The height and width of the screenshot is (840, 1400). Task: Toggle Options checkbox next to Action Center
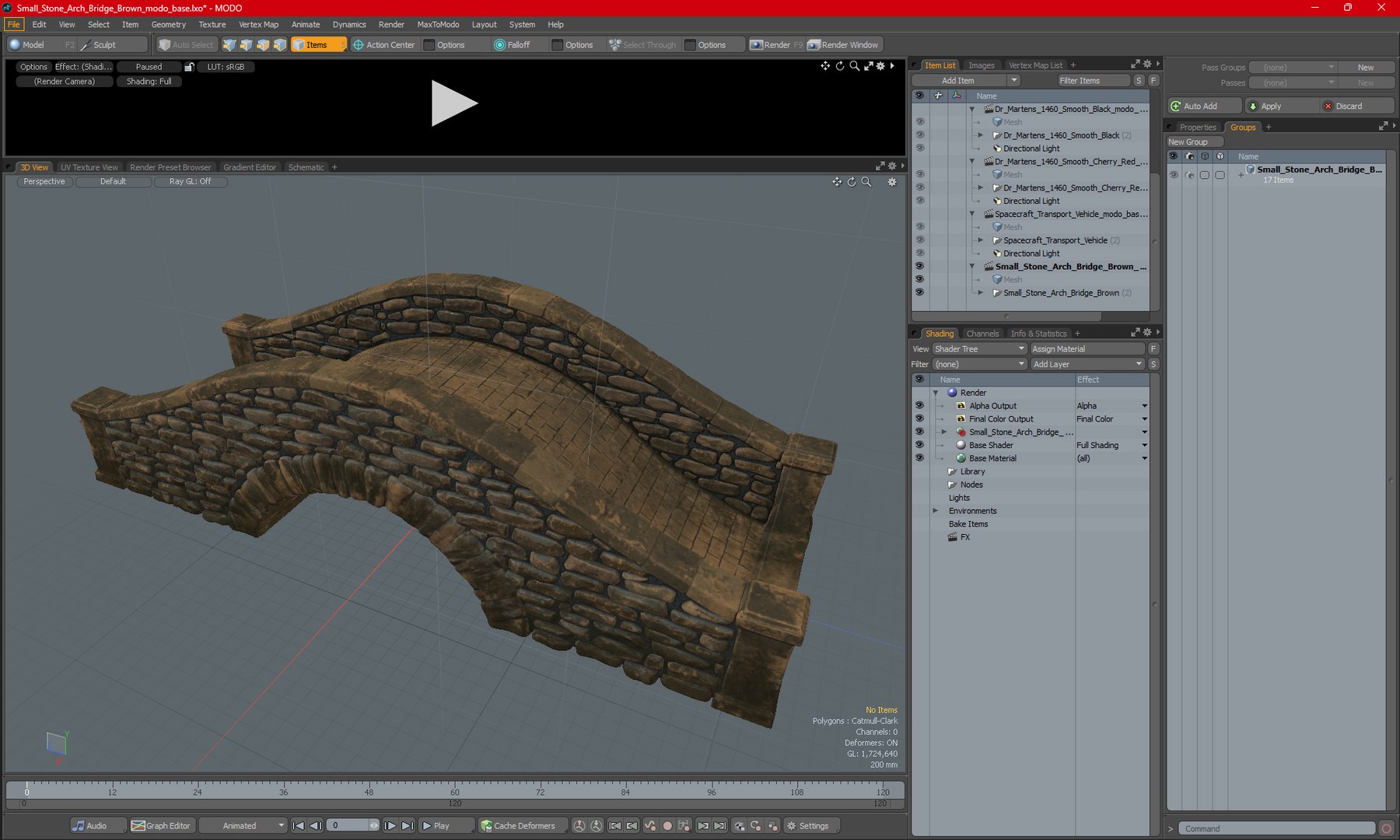429,45
